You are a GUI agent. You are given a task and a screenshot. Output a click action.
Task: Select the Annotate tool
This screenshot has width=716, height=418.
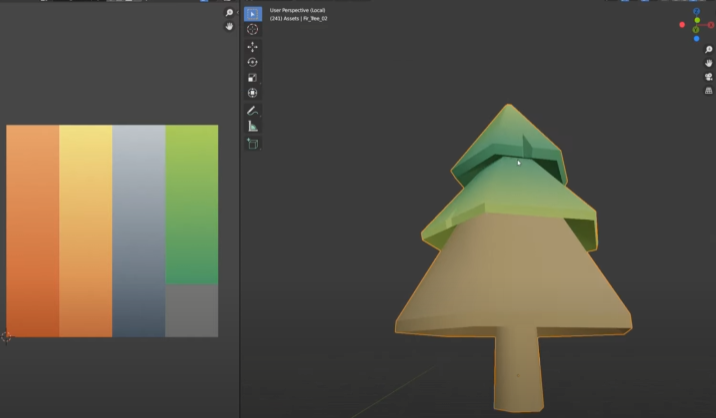point(252,110)
